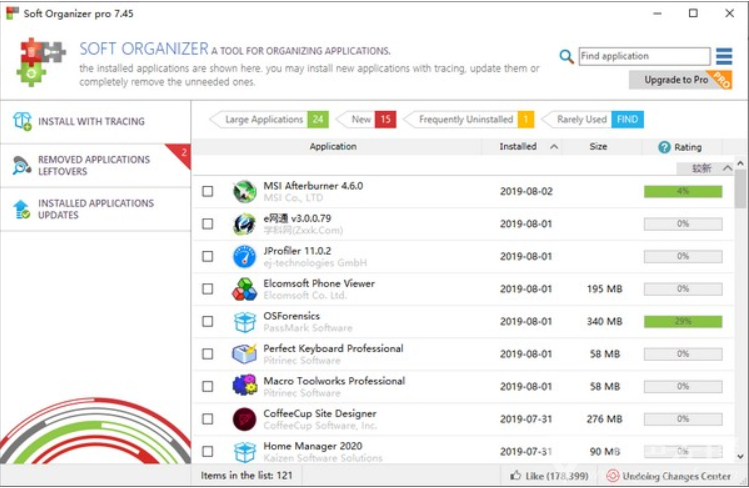Click the green 24 large apps count
The height and width of the screenshot is (488, 749).
click(318, 119)
